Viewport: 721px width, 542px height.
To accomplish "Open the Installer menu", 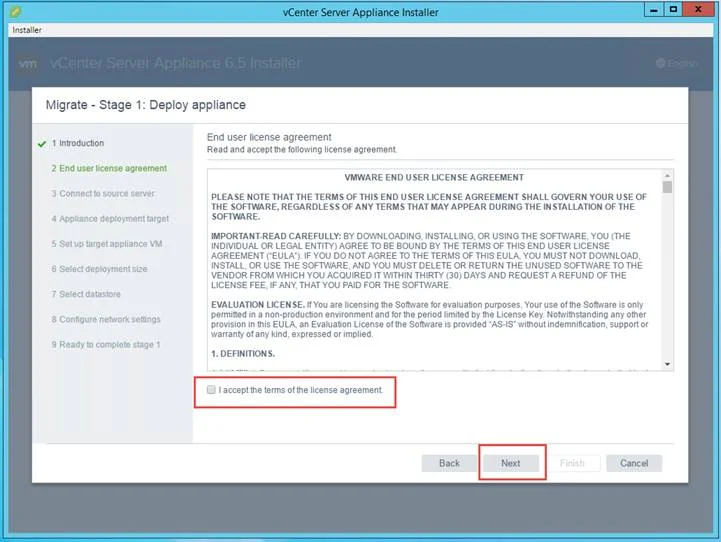I will [x=27, y=30].
